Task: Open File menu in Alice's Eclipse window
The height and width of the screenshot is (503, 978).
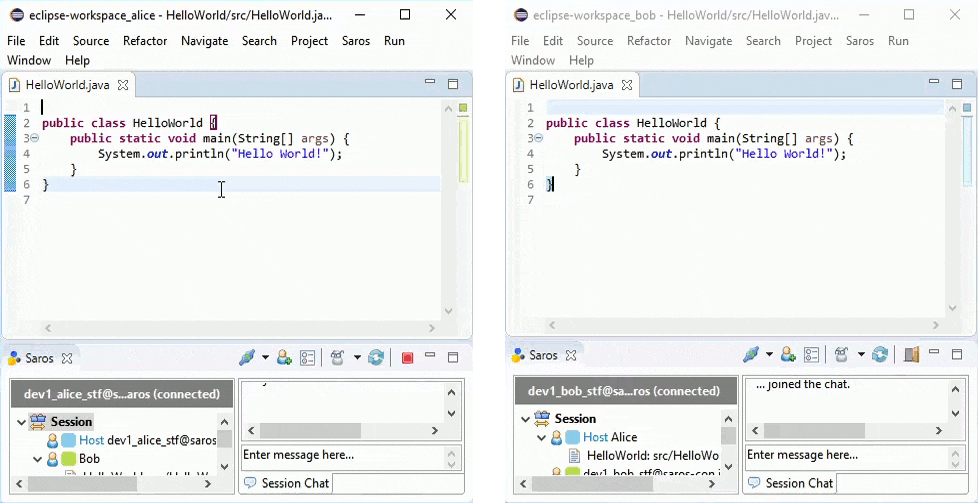Action: (16, 41)
